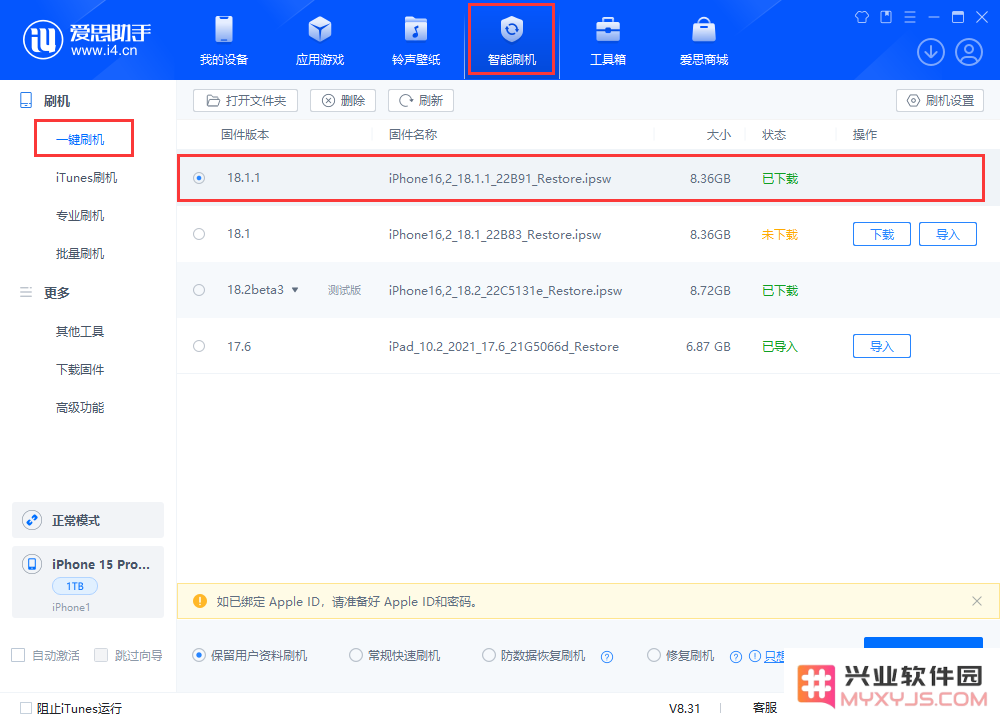This screenshot has height=723, width=1000.
Task: Open 刷机设置 flash settings
Action: 940,101
